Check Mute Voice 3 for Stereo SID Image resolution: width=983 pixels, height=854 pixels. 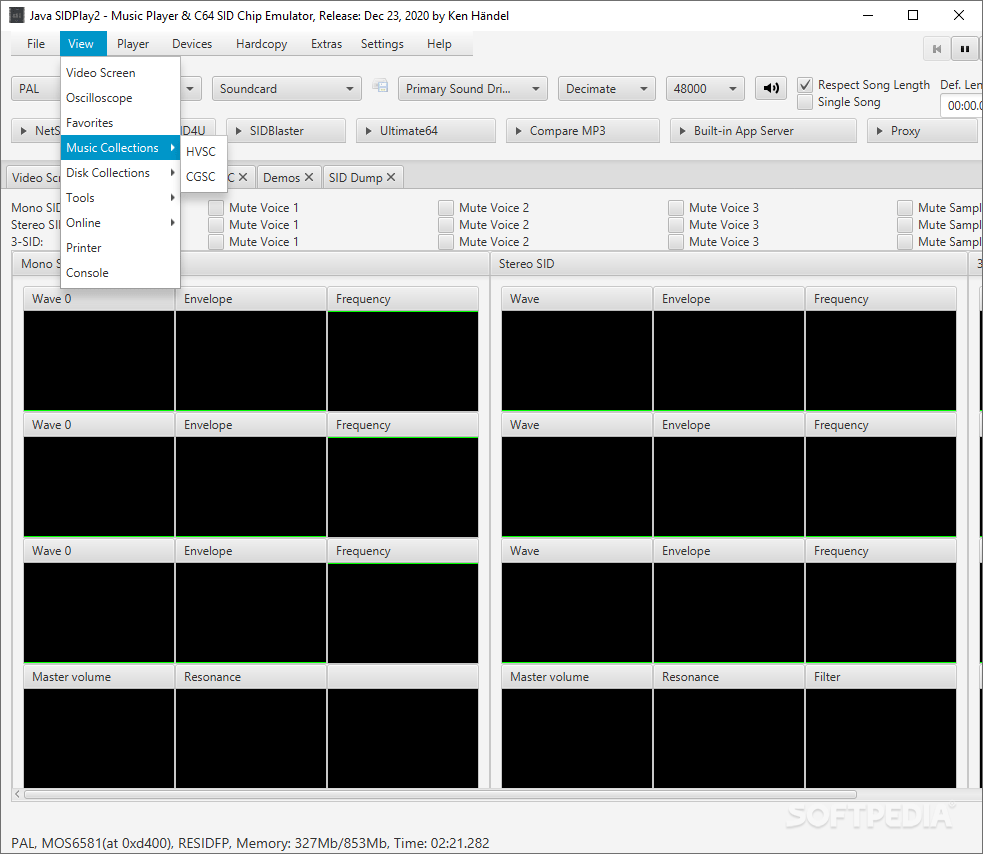coord(676,224)
